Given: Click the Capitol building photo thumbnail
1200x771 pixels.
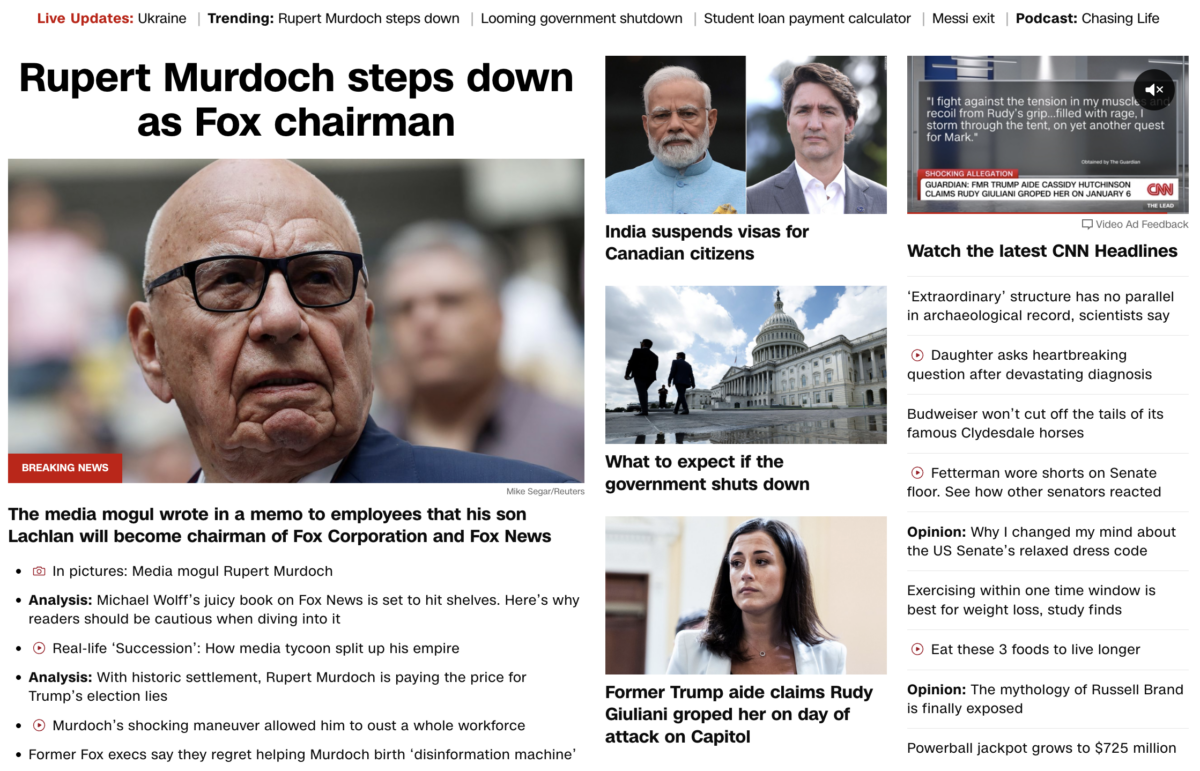Looking at the screenshot, I should (746, 365).
